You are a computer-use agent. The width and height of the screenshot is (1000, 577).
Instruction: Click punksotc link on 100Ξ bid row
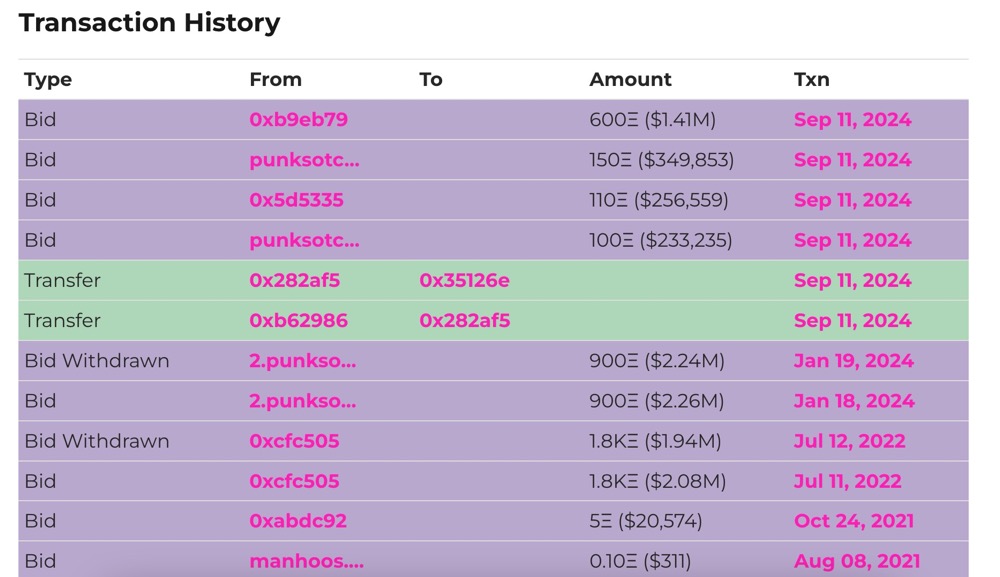pos(304,240)
